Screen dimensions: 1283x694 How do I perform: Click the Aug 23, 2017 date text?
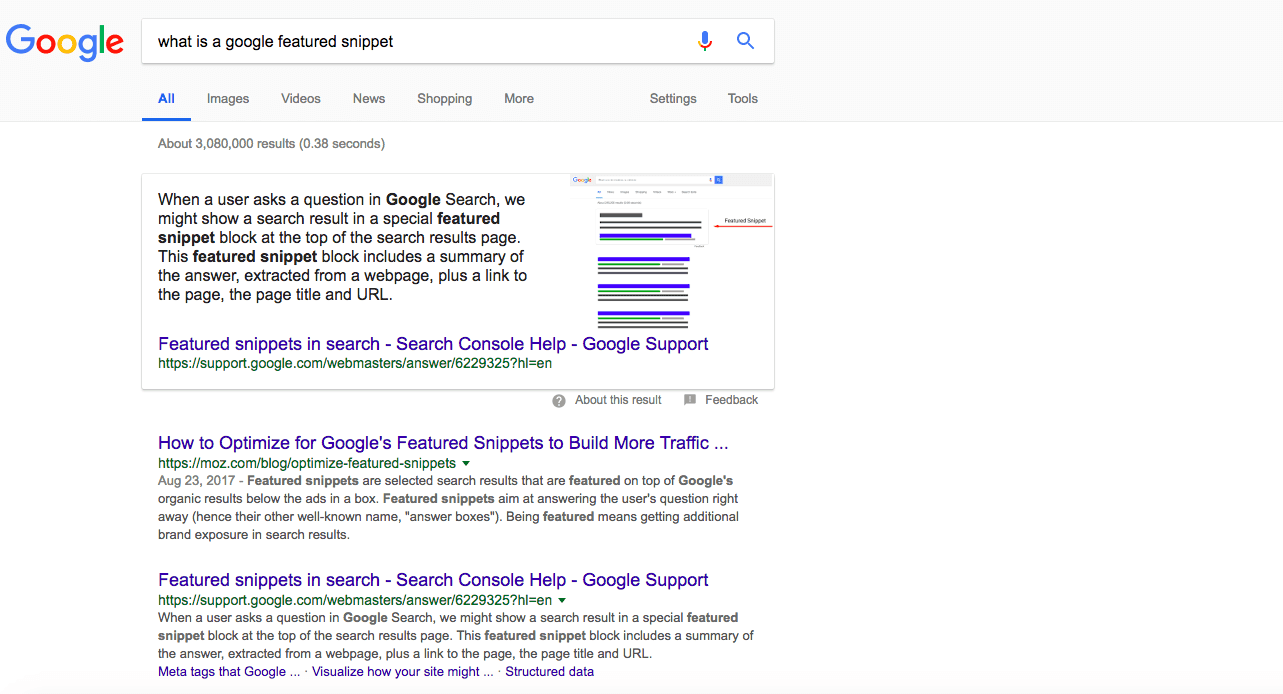tap(198, 481)
